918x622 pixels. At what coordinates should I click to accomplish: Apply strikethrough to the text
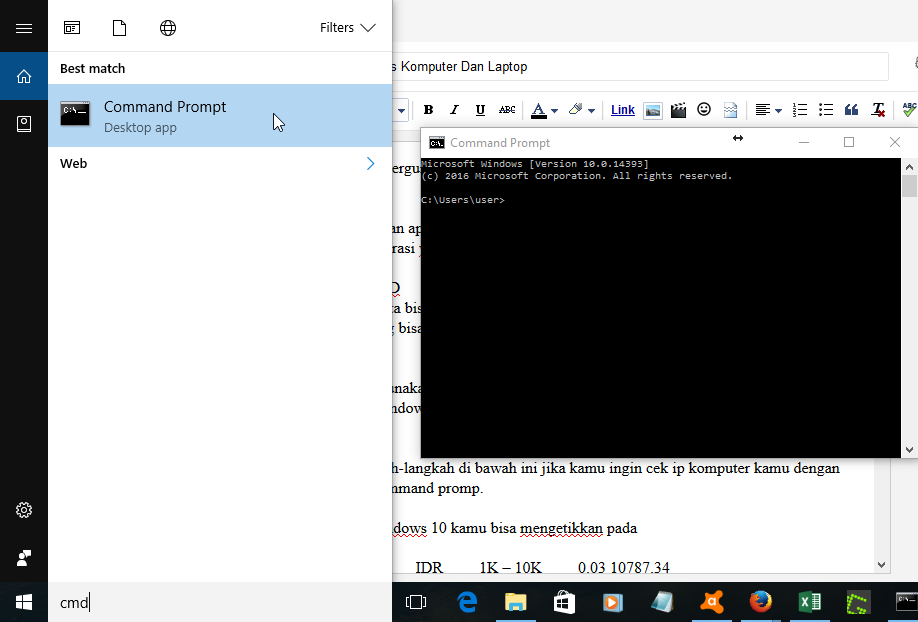coord(506,110)
